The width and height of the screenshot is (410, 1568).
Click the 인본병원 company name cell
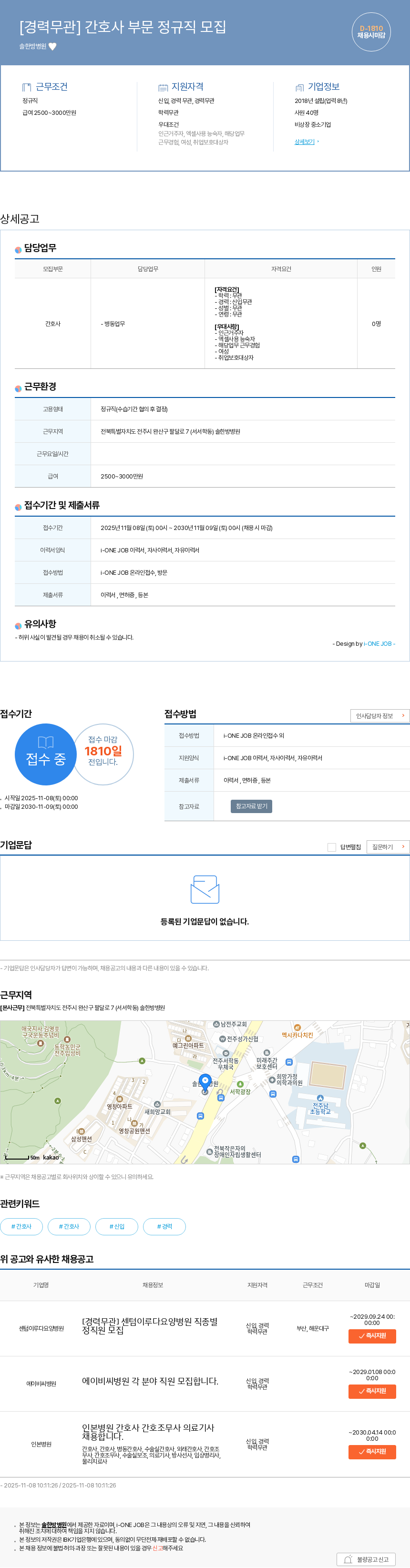41,1444
